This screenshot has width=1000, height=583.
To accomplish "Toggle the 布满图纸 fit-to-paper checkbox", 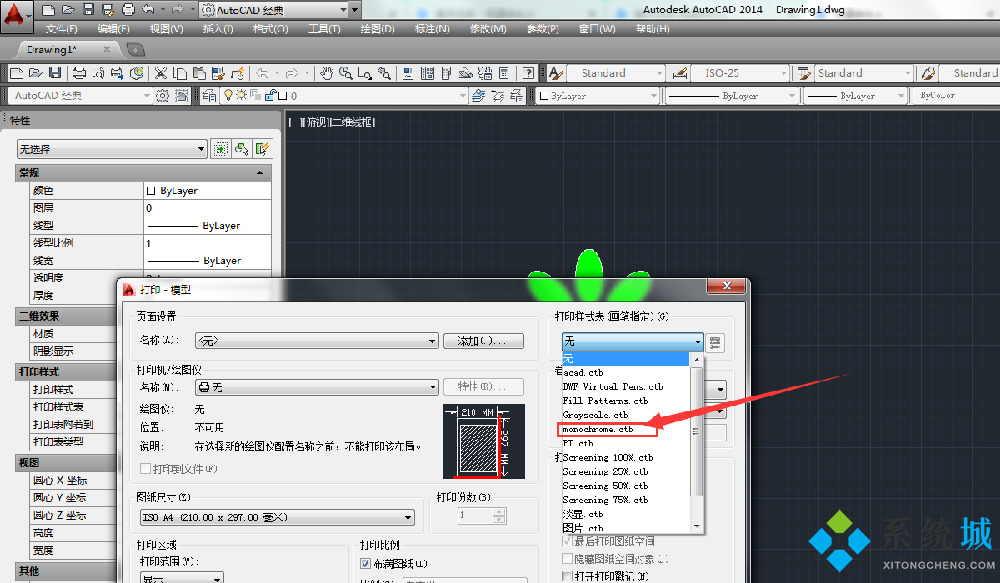I will (x=365, y=564).
